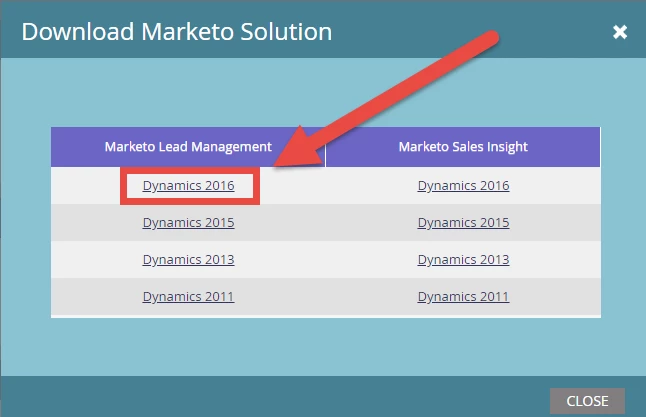The image size is (646, 417).
Task: Click the Download Marketo Solution title
Action: click(177, 32)
